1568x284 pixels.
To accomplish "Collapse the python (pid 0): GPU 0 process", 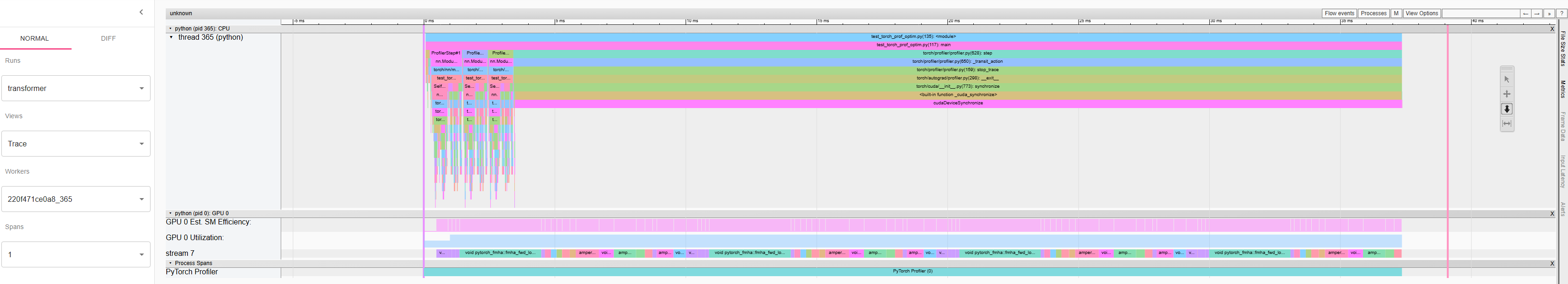I will click(x=170, y=213).
